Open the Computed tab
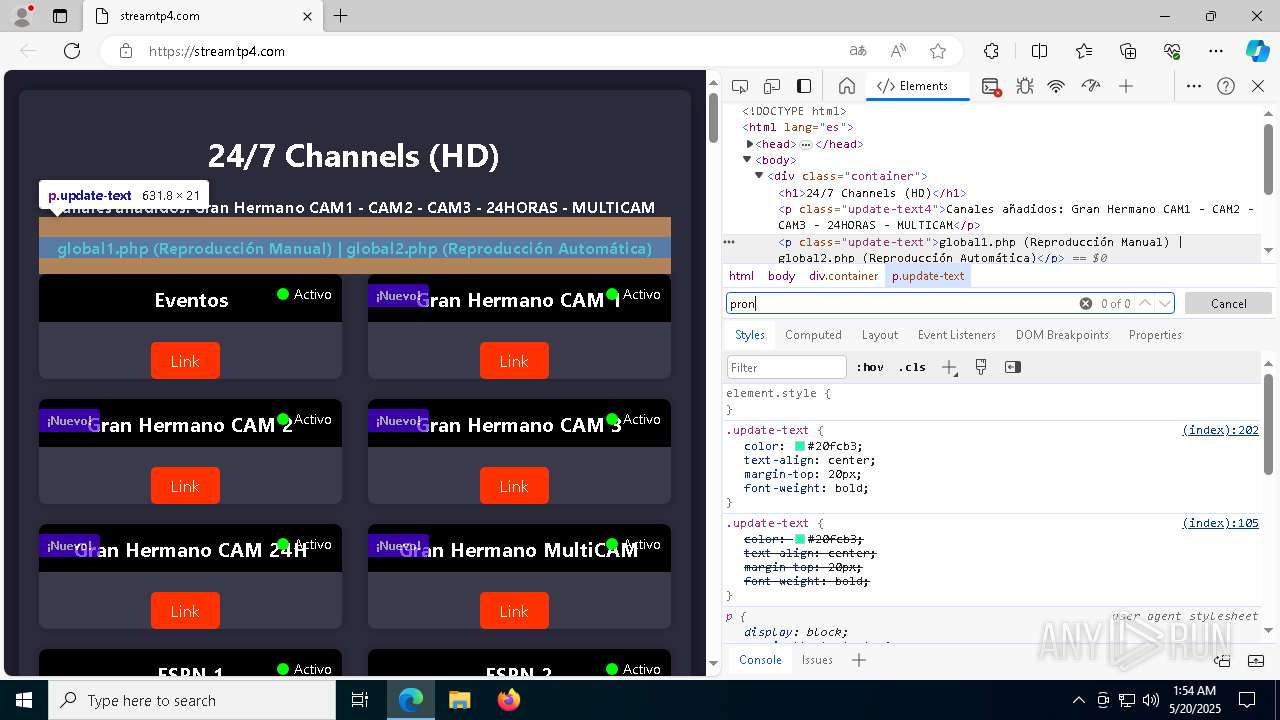1280x720 pixels. click(813, 335)
